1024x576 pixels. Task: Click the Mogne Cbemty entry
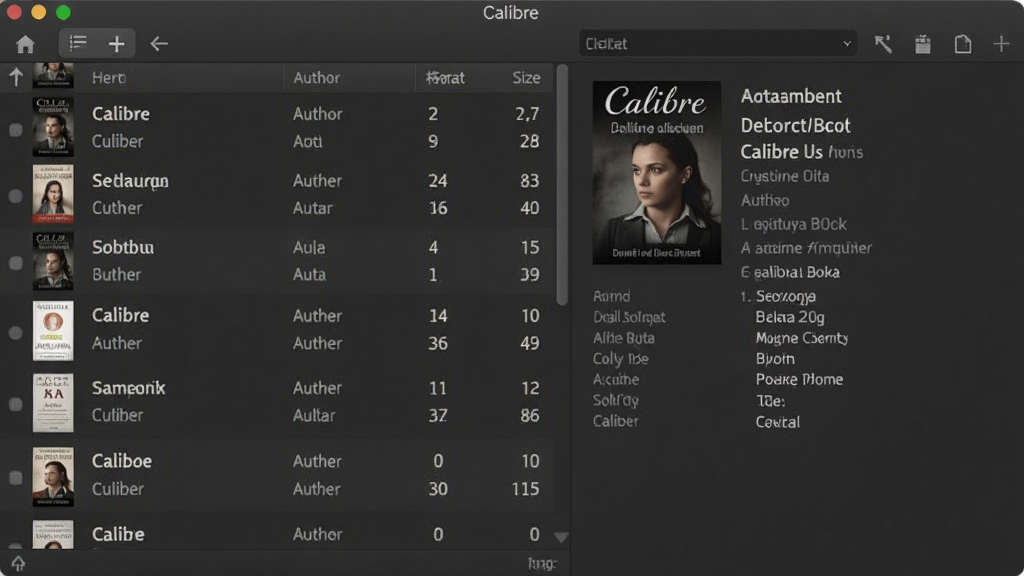coord(801,338)
